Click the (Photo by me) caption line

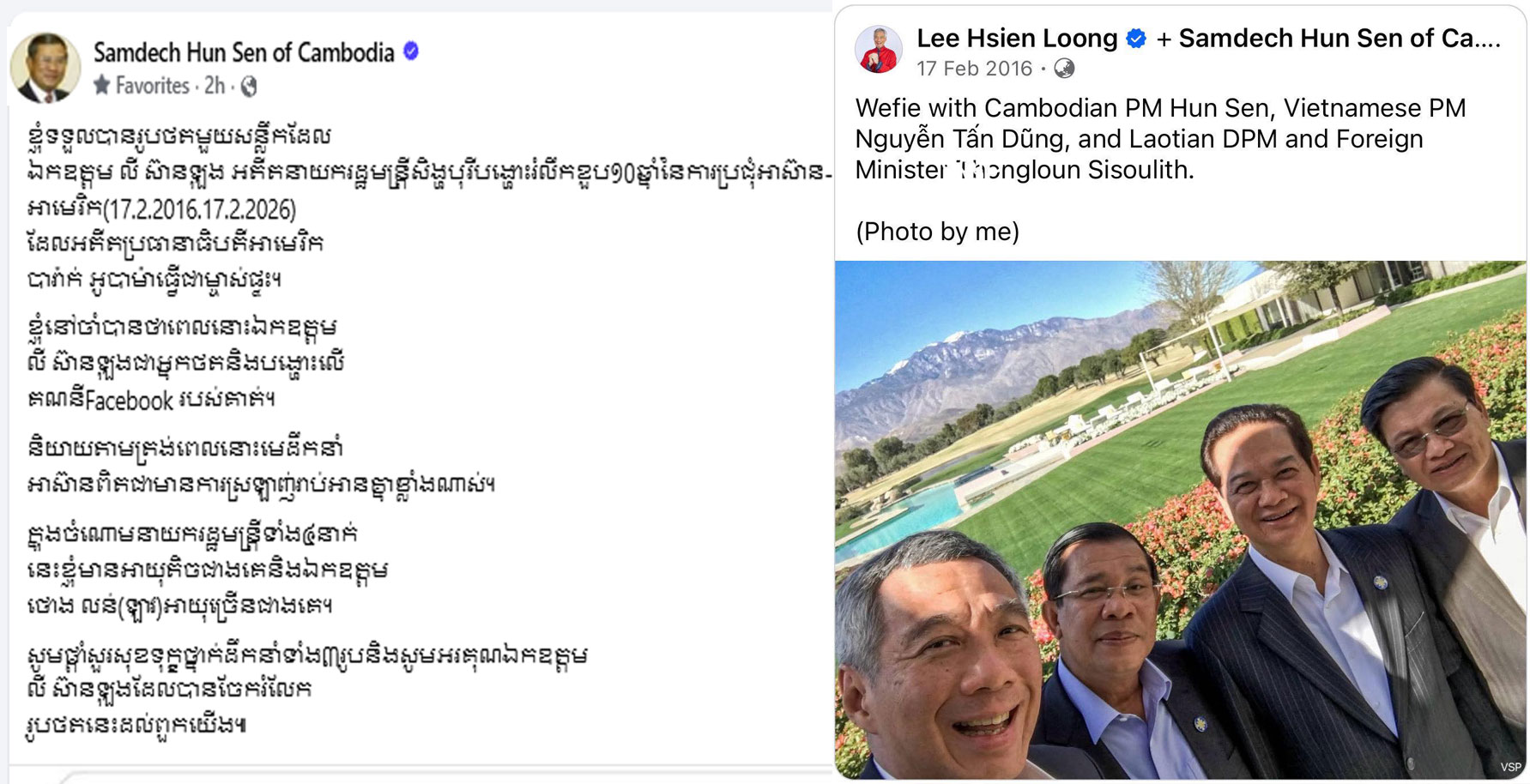click(938, 232)
